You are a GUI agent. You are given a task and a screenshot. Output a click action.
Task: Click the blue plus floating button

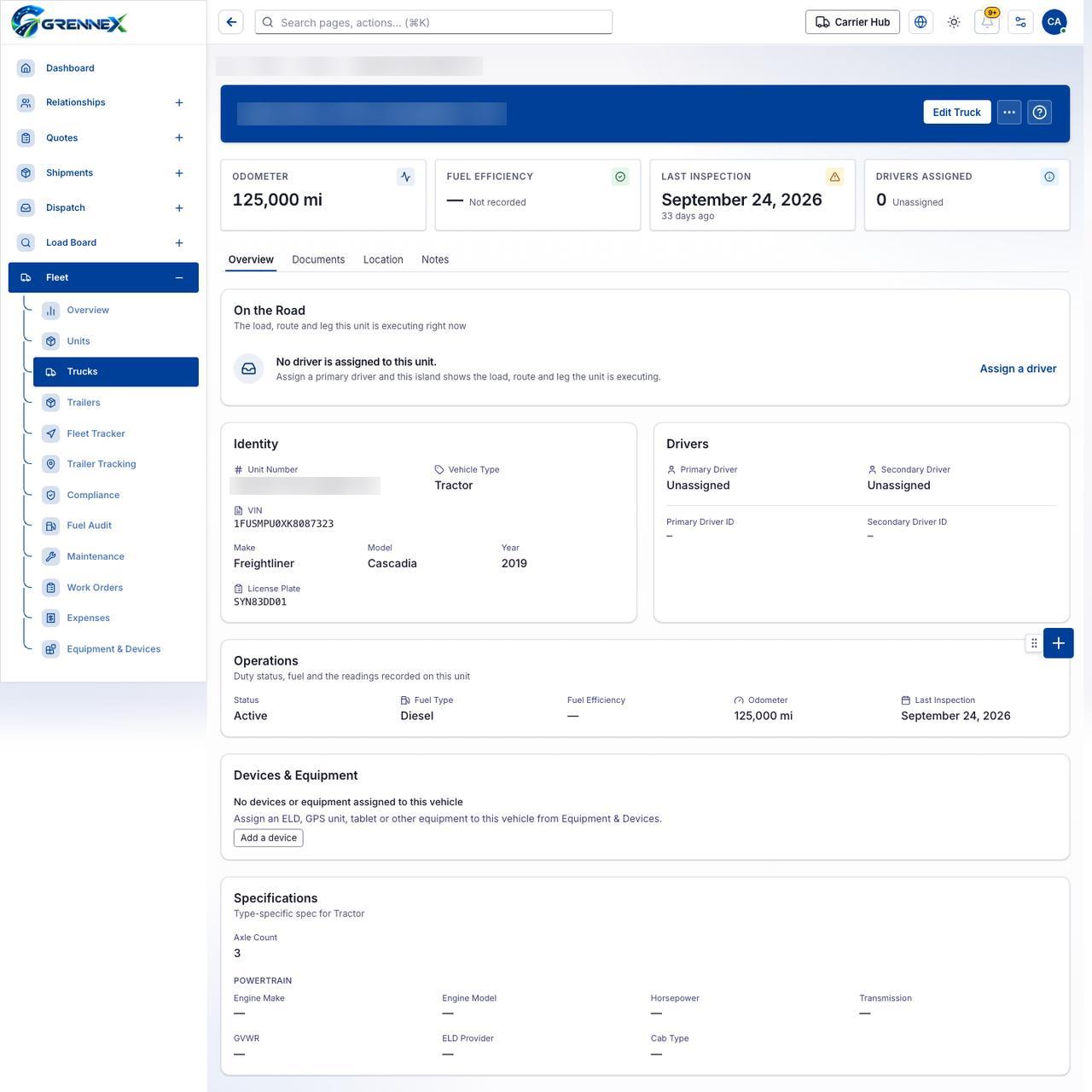(x=1058, y=643)
